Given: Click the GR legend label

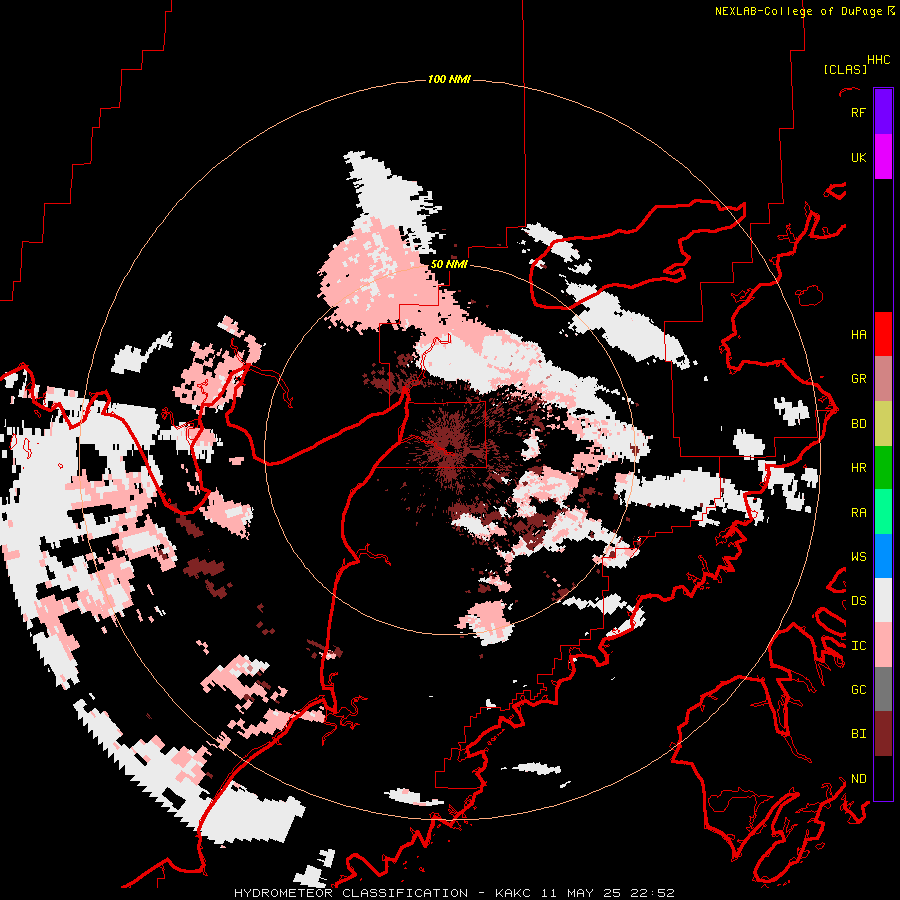Looking at the screenshot, I should (x=858, y=379).
